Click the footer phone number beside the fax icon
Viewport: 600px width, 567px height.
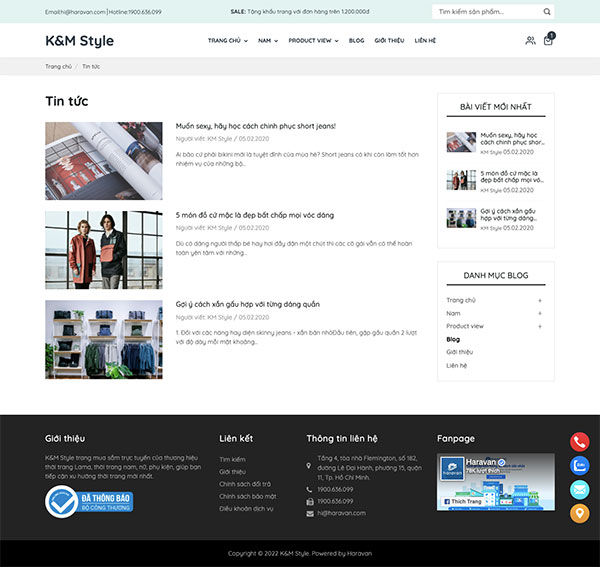(335, 502)
